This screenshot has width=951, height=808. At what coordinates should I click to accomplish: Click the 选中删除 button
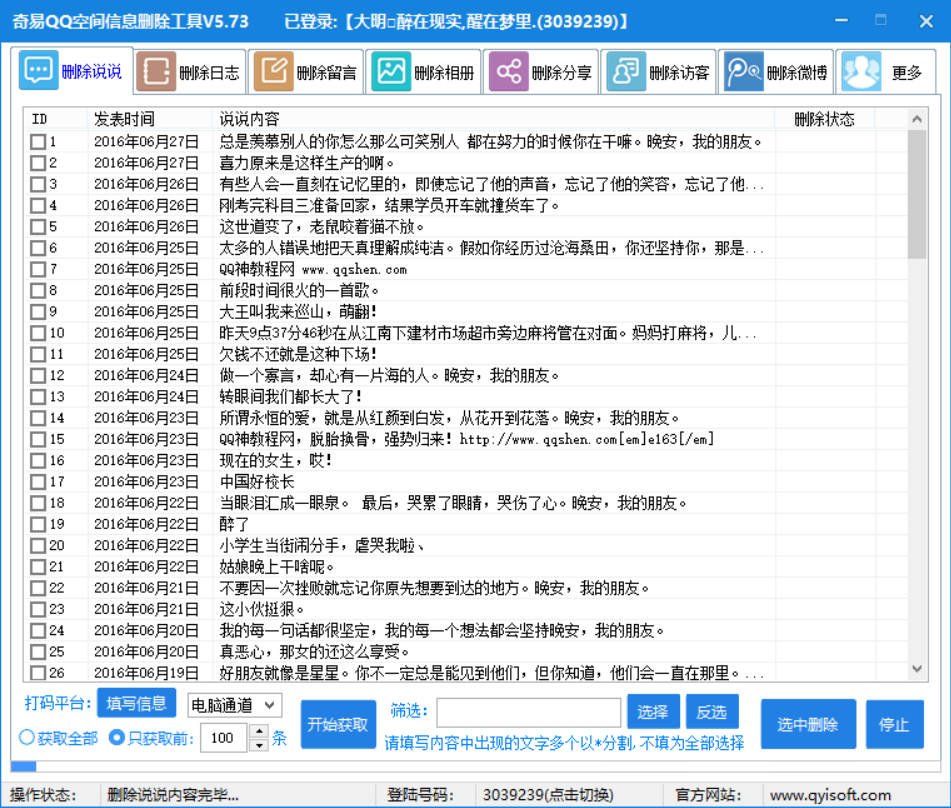click(x=808, y=724)
